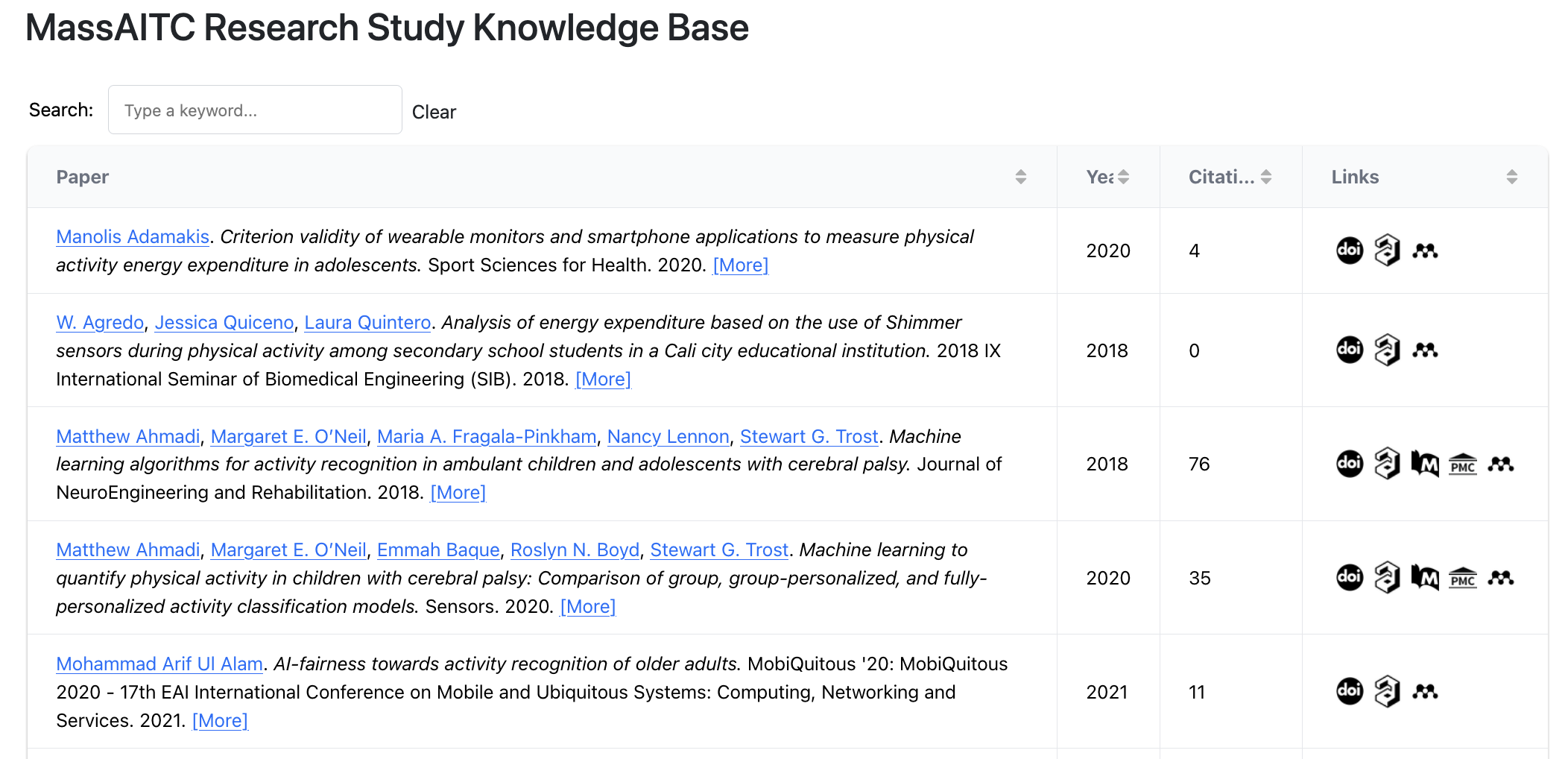Screen dimensions: 1568x759
Task: Sort table by Citations column arrows
Action: click(x=1266, y=177)
